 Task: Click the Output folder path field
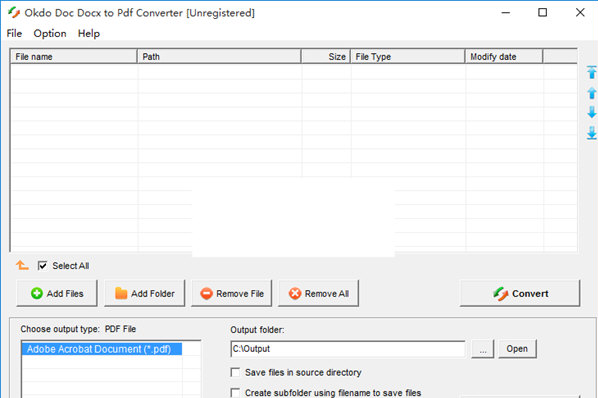(x=348, y=349)
